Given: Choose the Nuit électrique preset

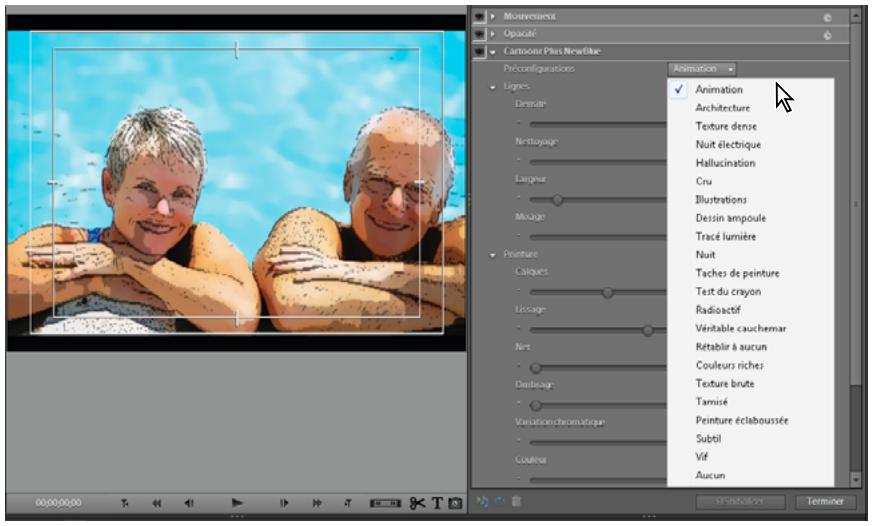Looking at the screenshot, I should tap(728, 145).
